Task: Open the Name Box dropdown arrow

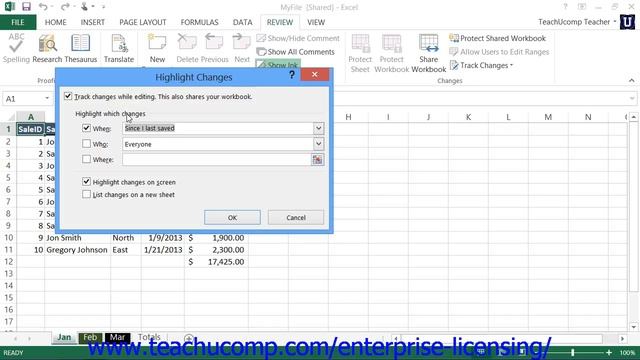Action: (x=47, y=98)
